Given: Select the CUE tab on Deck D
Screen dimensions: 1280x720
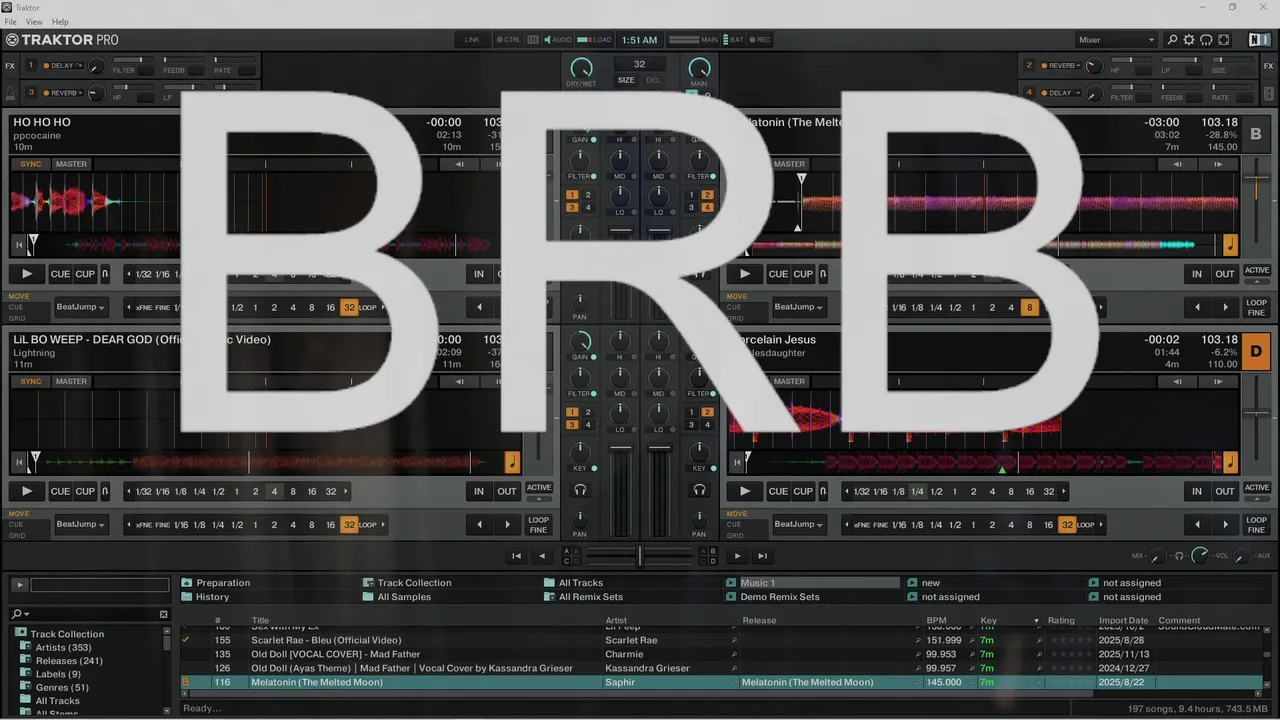Looking at the screenshot, I should coord(734,524).
